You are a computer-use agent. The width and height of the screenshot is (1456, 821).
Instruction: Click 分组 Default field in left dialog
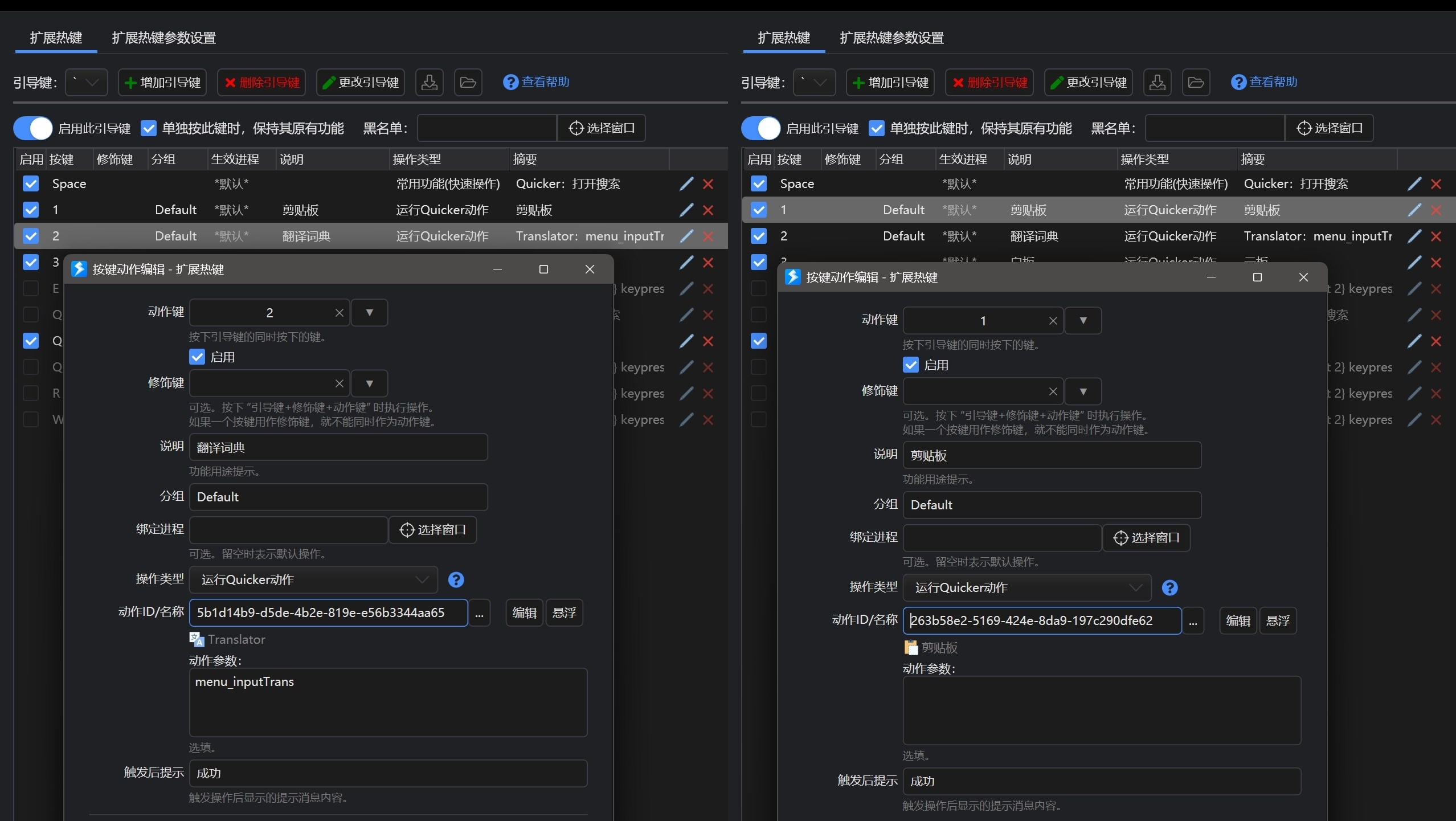click(x=338, y=497)
